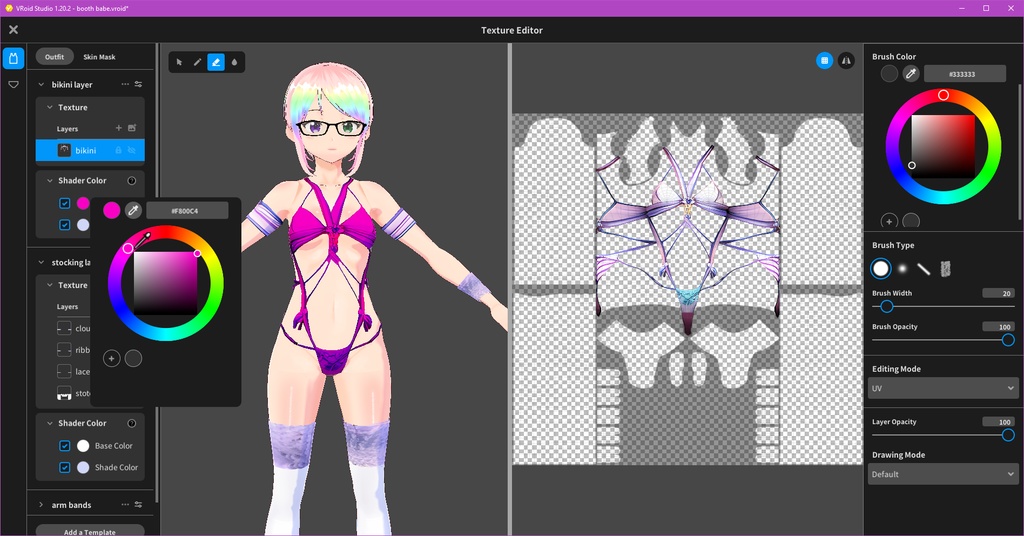
Task: Choose the blur droplet tool
Action: click(x=234, y=62)
